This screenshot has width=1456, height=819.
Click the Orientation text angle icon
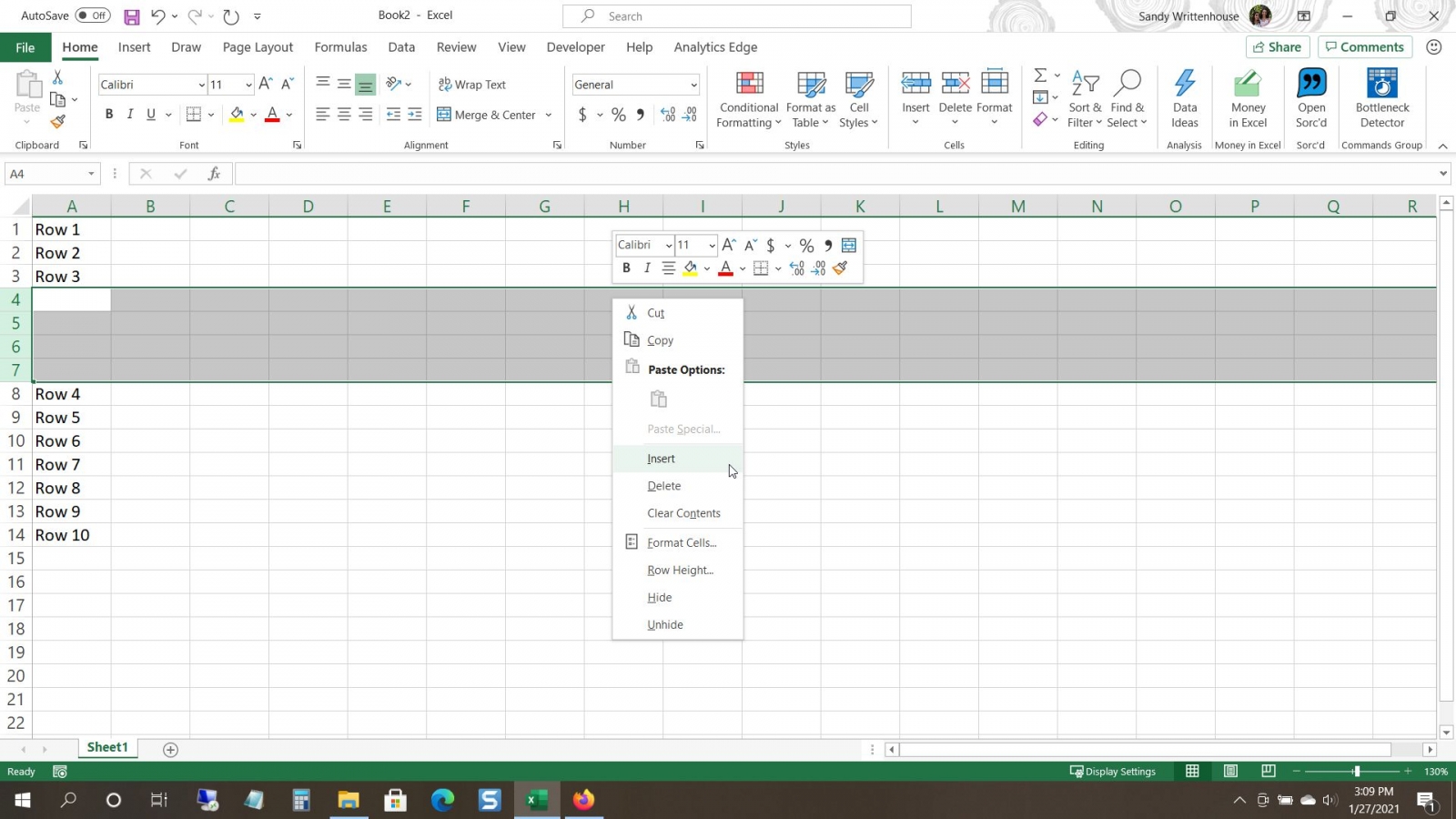pyautogui.click(x=394, y=84)
